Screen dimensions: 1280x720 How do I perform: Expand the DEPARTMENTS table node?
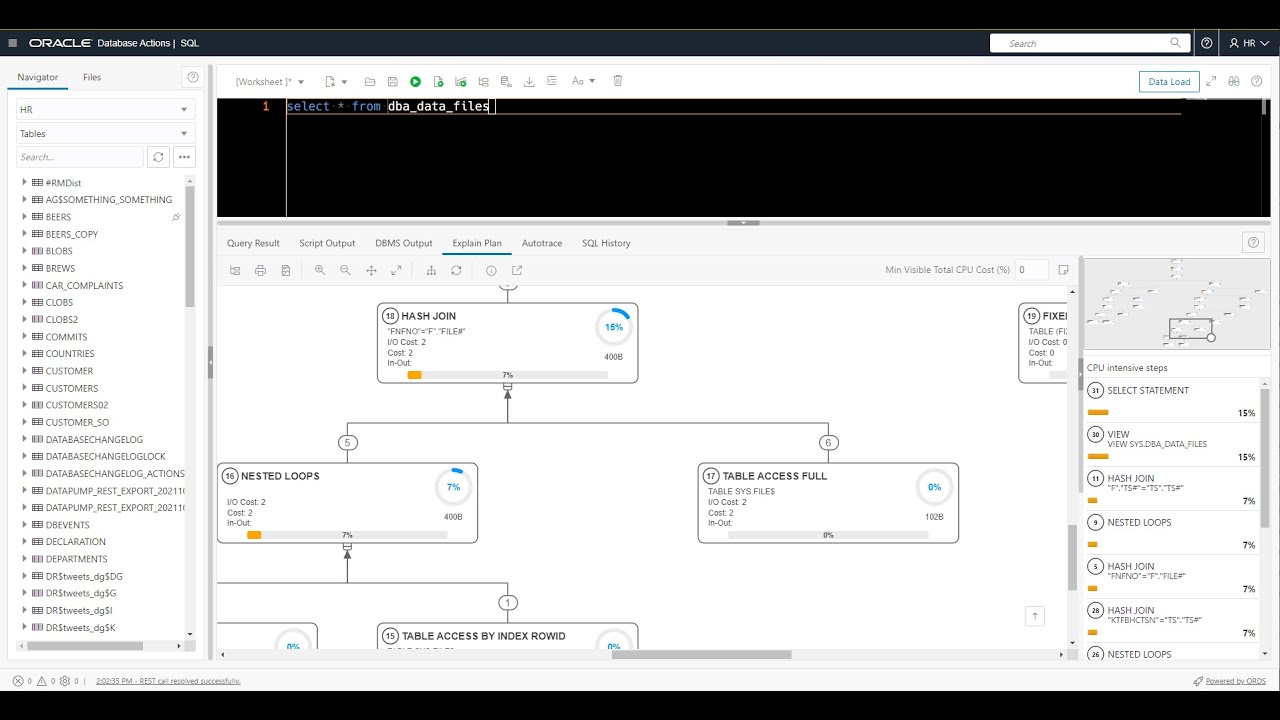[x=24, y=559]
